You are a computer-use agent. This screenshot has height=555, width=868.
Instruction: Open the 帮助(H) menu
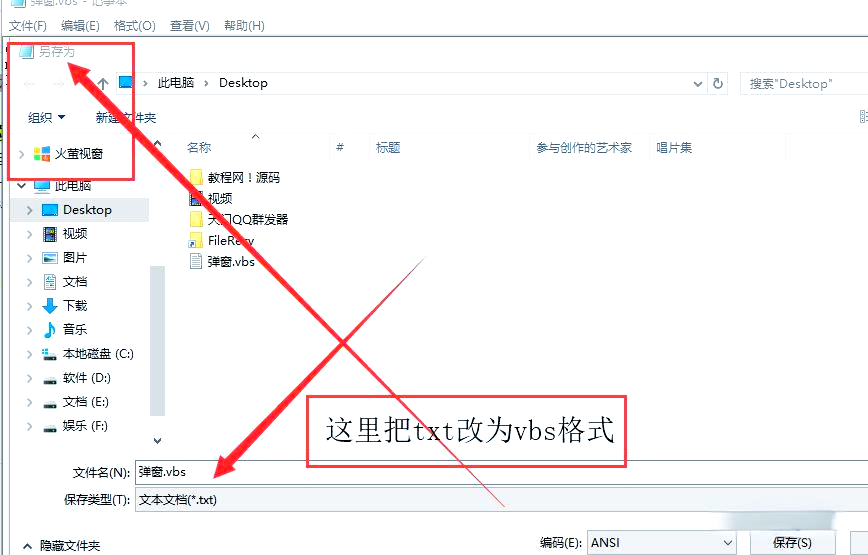click(244, 25)
